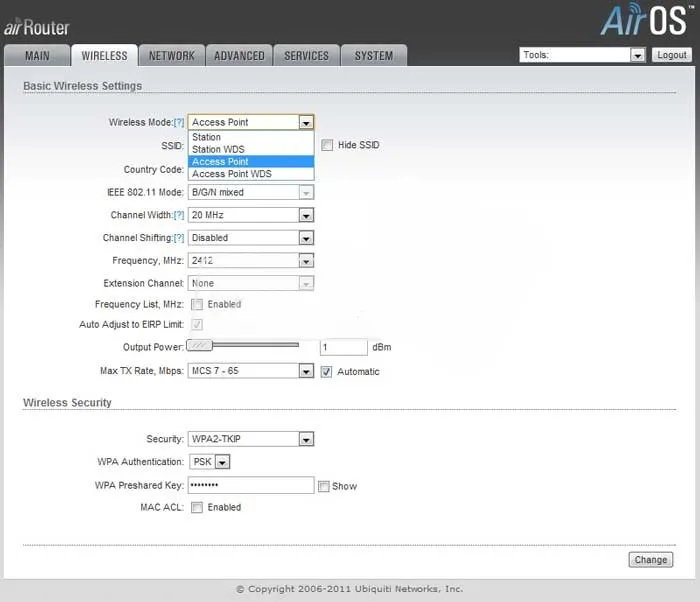Click the Output Power dBm field
The height and width of the screenshot is (602, 700).
coord(344,347)
